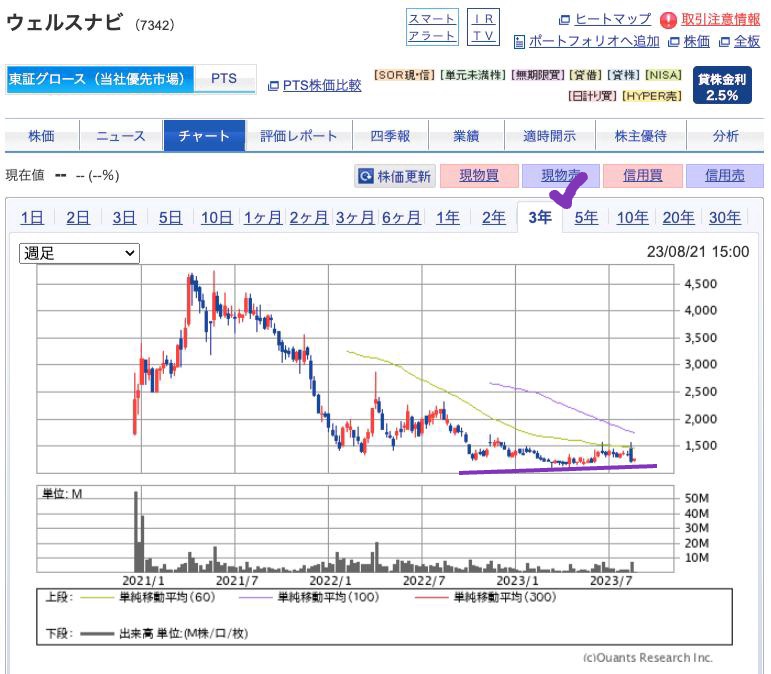Screen dimensions: 771x674
Task: Select the 3ヶ月 chart period
Action: [x=355, y=217]
